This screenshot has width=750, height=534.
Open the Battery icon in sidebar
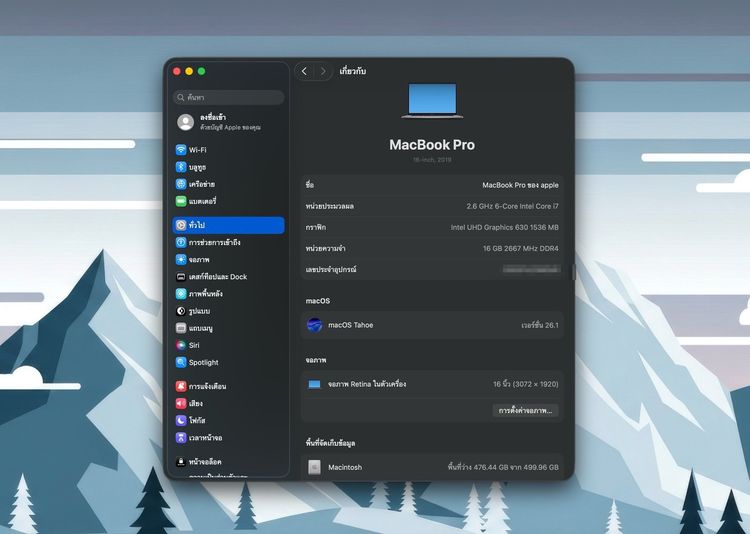coord(181,201)
